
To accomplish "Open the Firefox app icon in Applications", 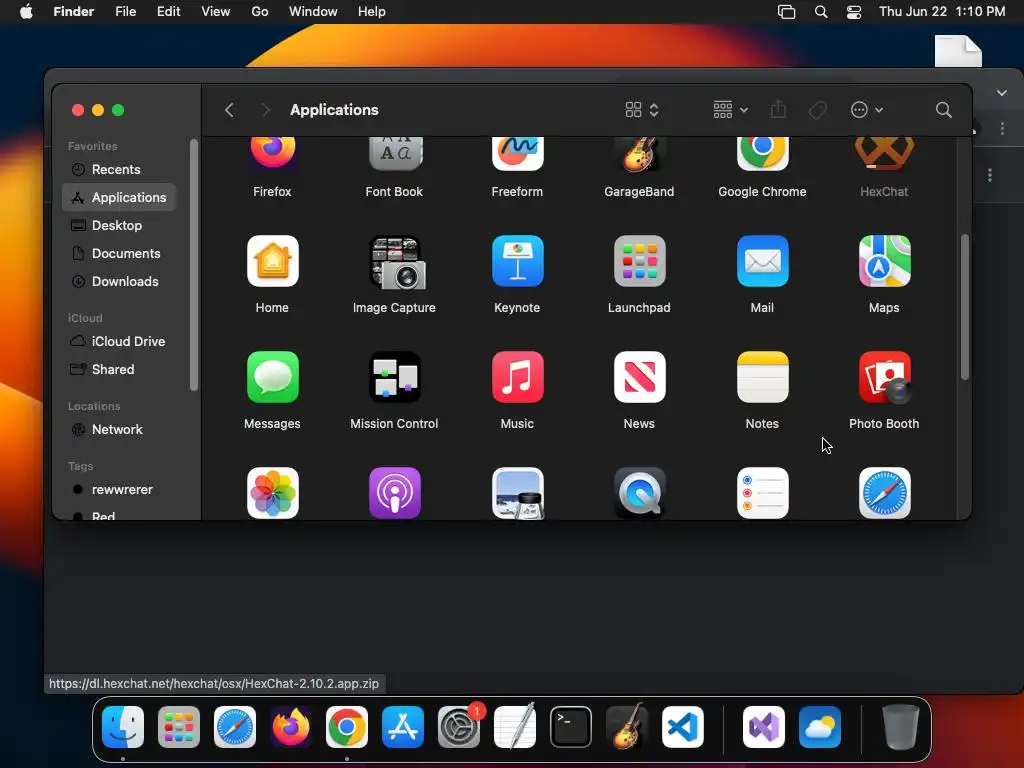I will click(272, 153).
